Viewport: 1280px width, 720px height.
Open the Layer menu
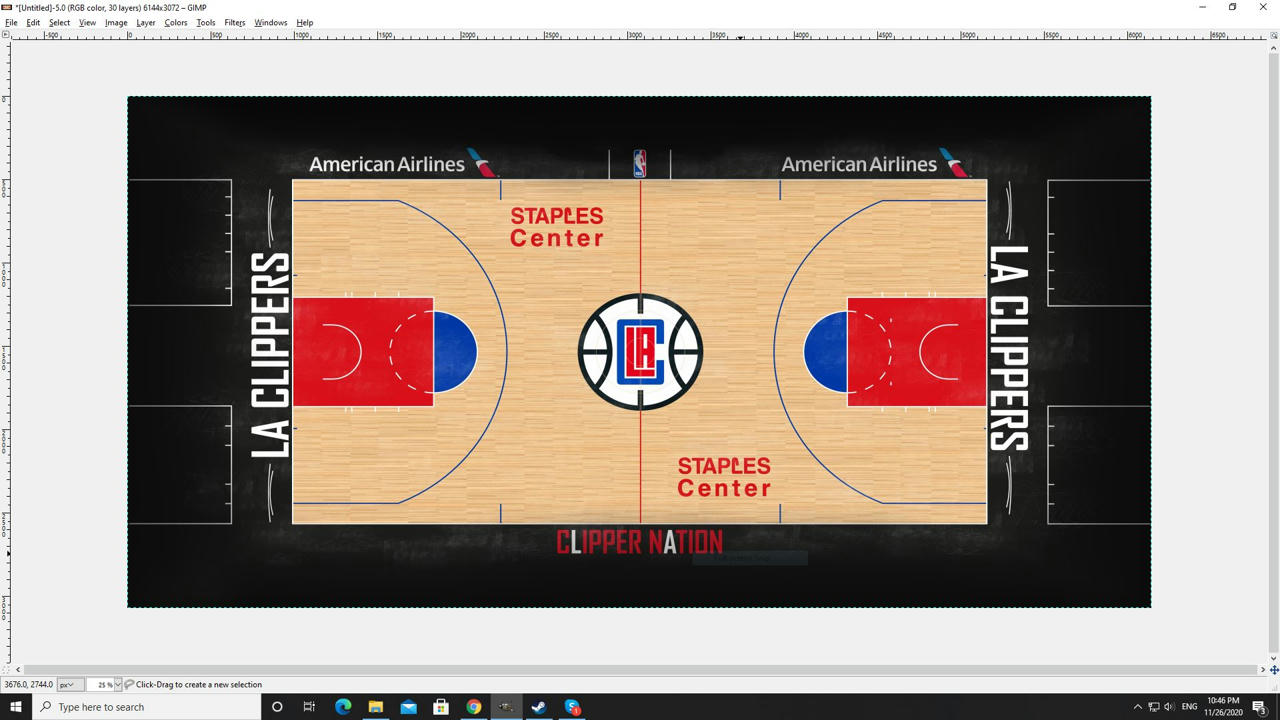[146, 22]
